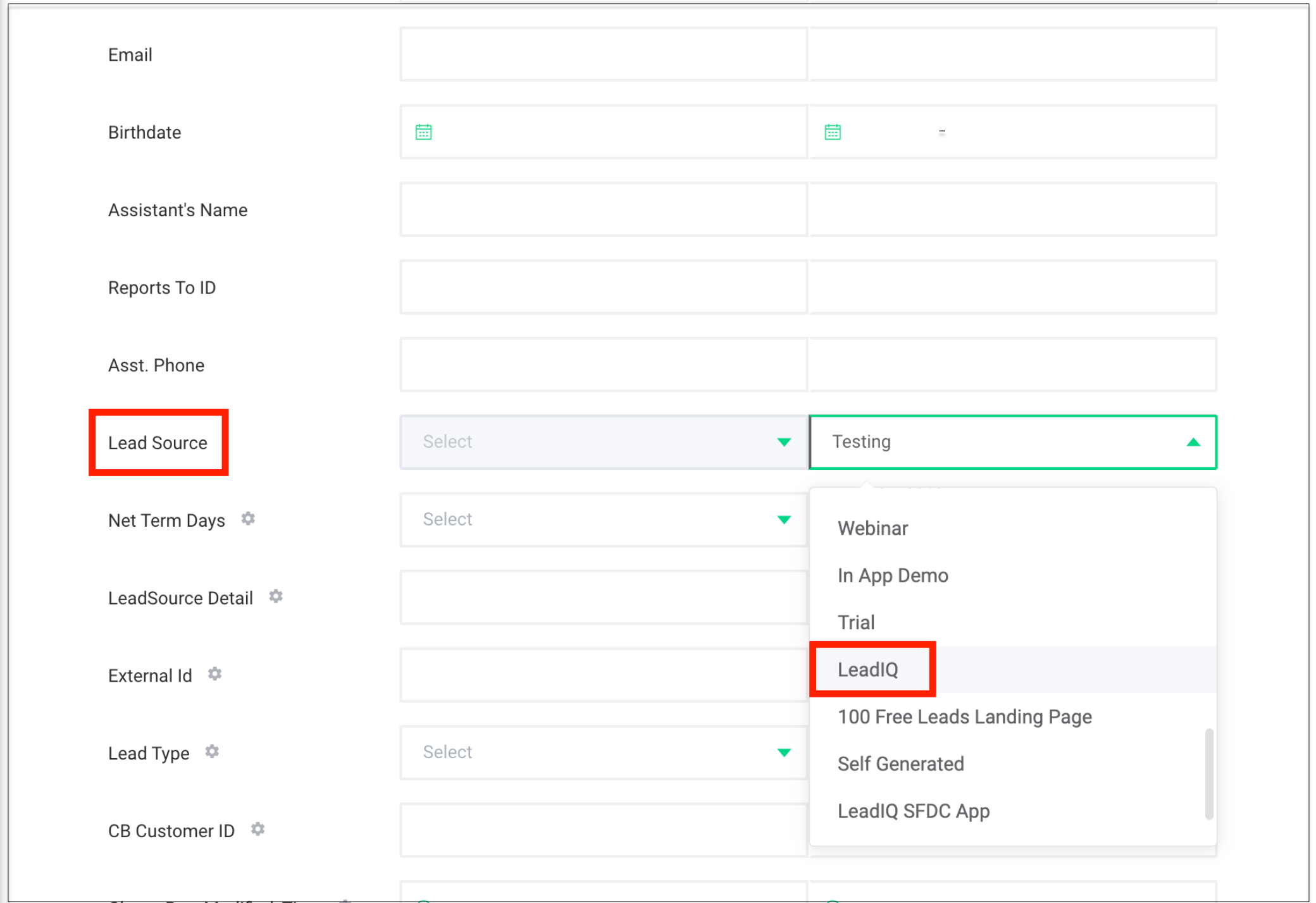This screenshot has width=1316, height=903.
Task: Click gear icon next to Lead Type
Action: [x=212, y=752]
